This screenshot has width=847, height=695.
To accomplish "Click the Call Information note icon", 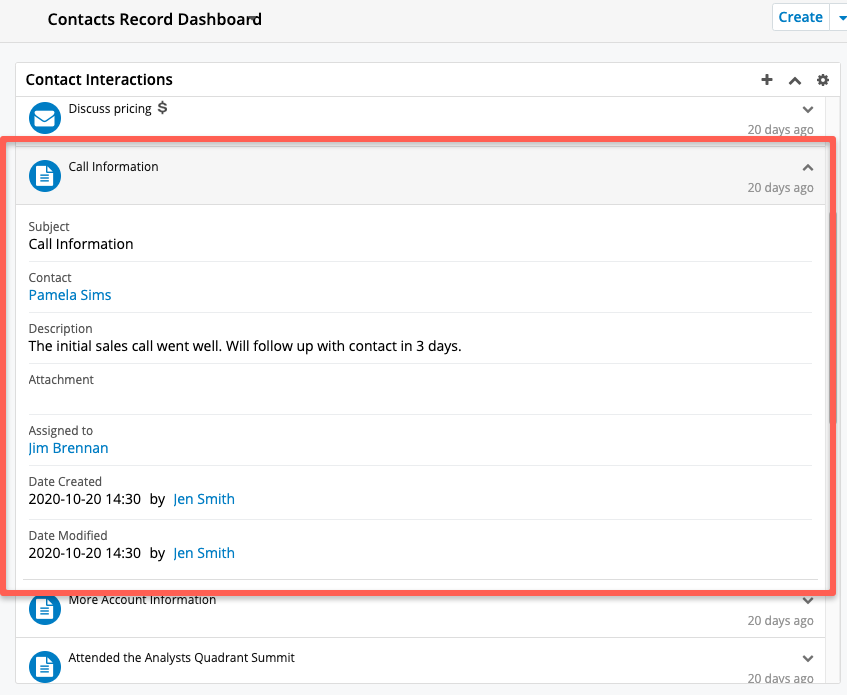I will tap(44, 176).
